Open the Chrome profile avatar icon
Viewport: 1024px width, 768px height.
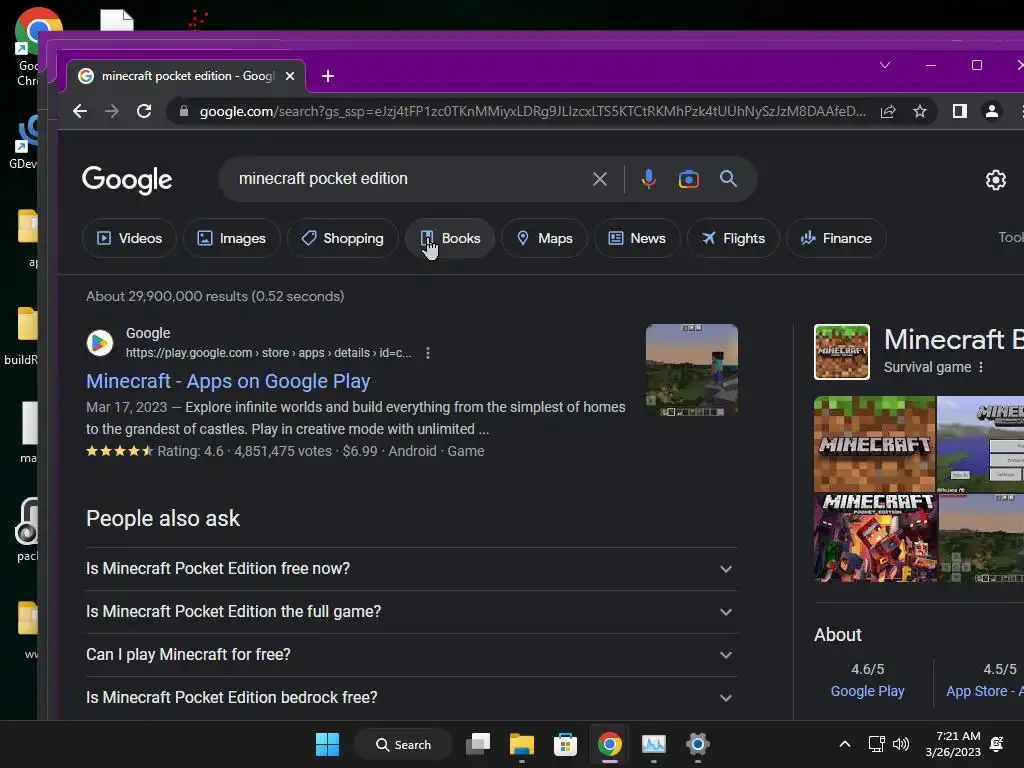pos(991,112)
